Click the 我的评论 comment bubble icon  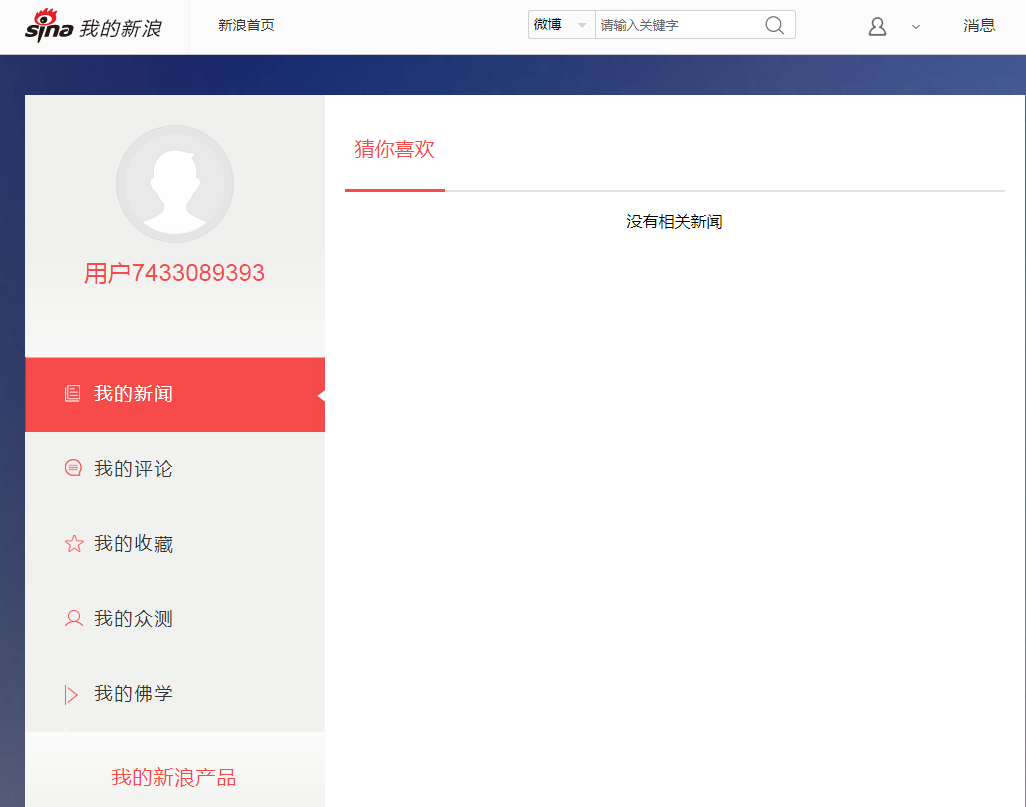point(72,468)
